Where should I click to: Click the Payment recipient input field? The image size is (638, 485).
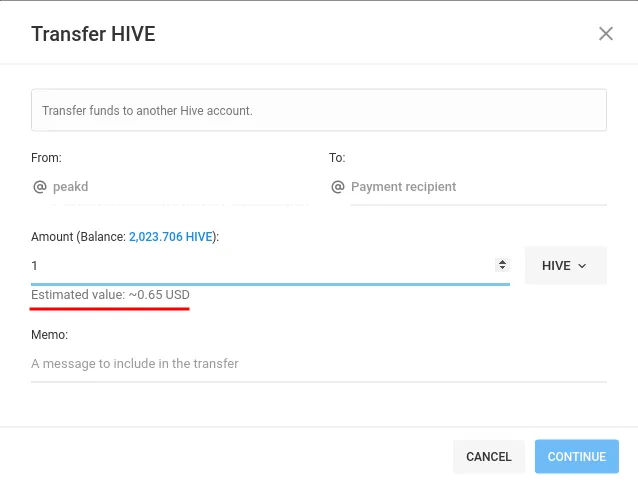pyautogui.click(x=478, y=187)
